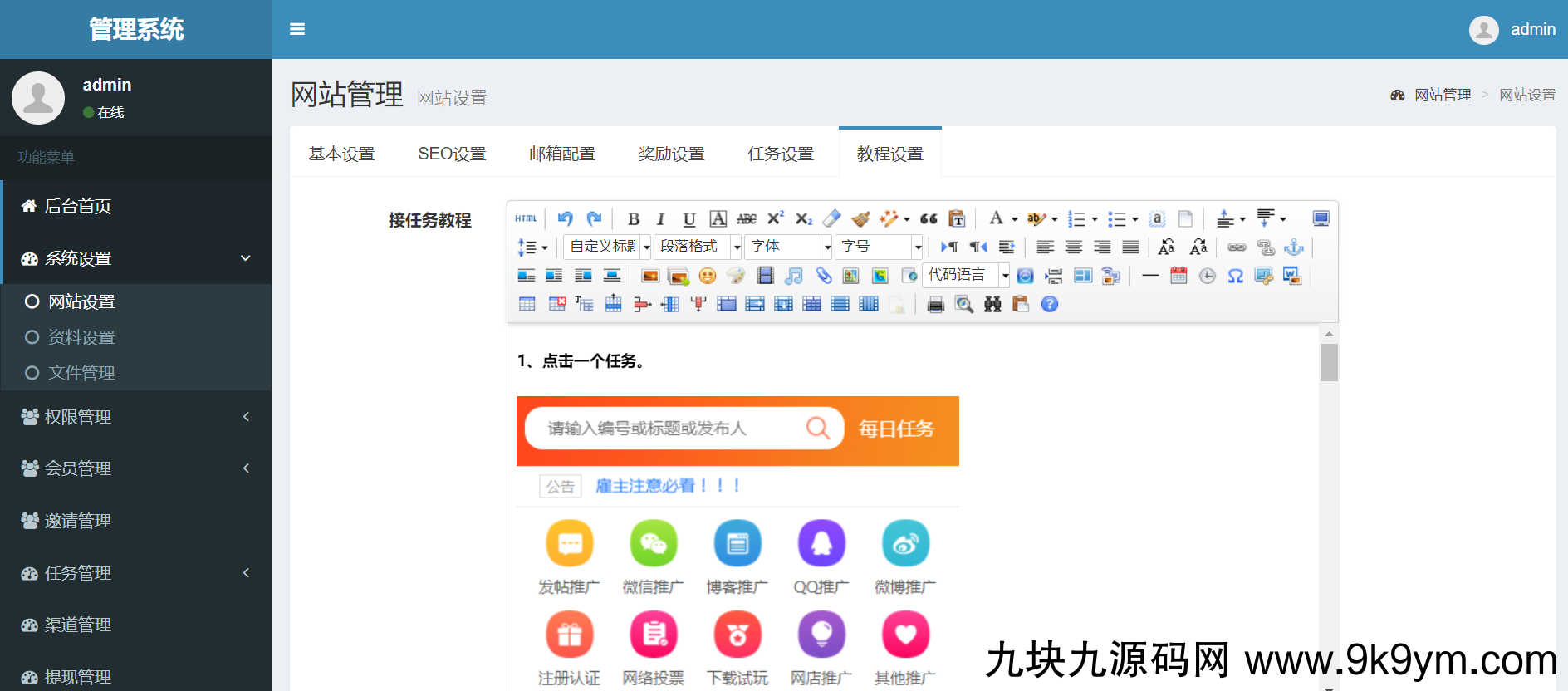Click the undo icon in editor toolbar
Viewport: 1568px width, 691px height.
565,218
